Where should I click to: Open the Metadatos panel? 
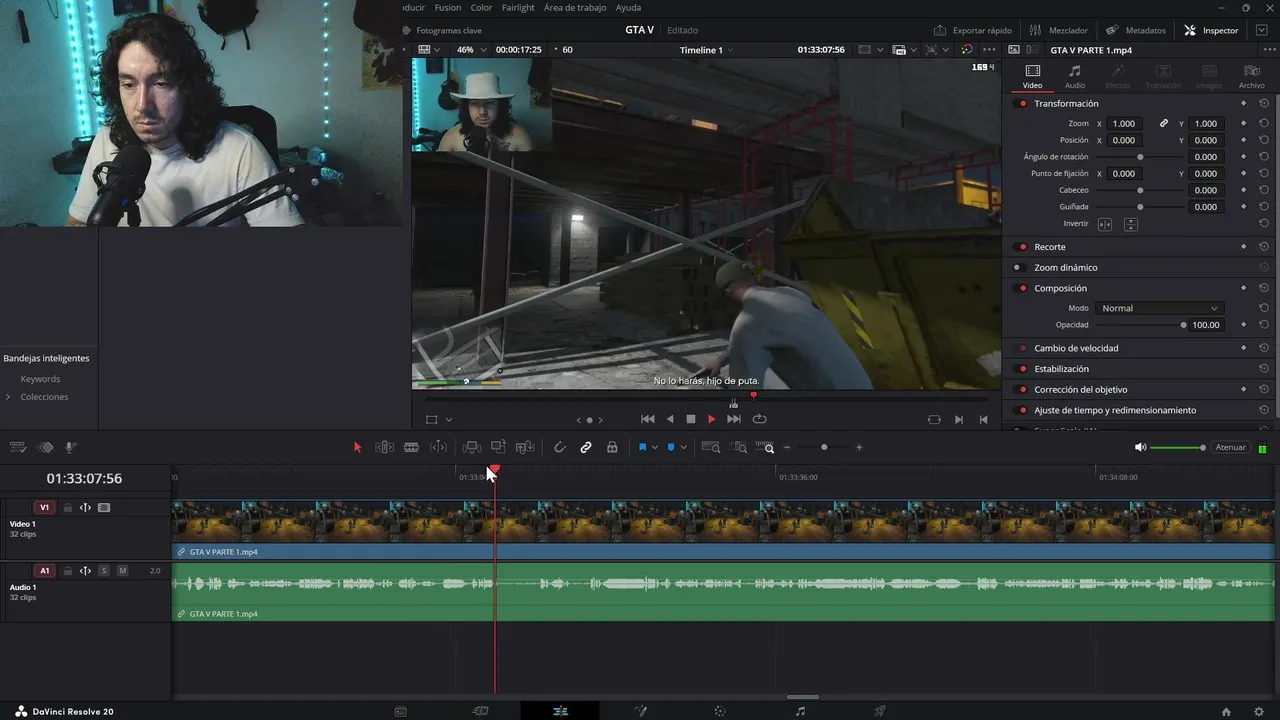point(1136,30)
